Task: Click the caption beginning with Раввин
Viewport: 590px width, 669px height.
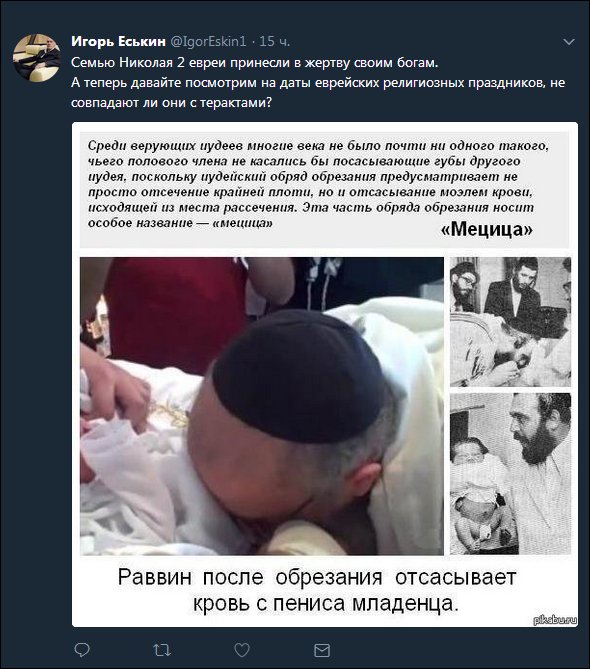Action: [x=317, y=590]
